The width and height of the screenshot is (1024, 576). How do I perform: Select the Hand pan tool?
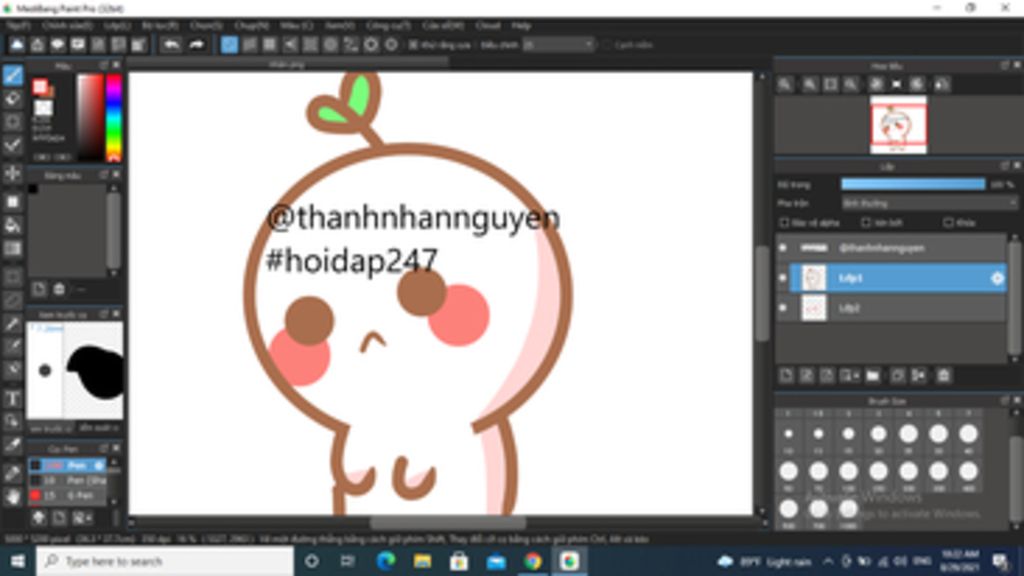click(x=12, y=497)
